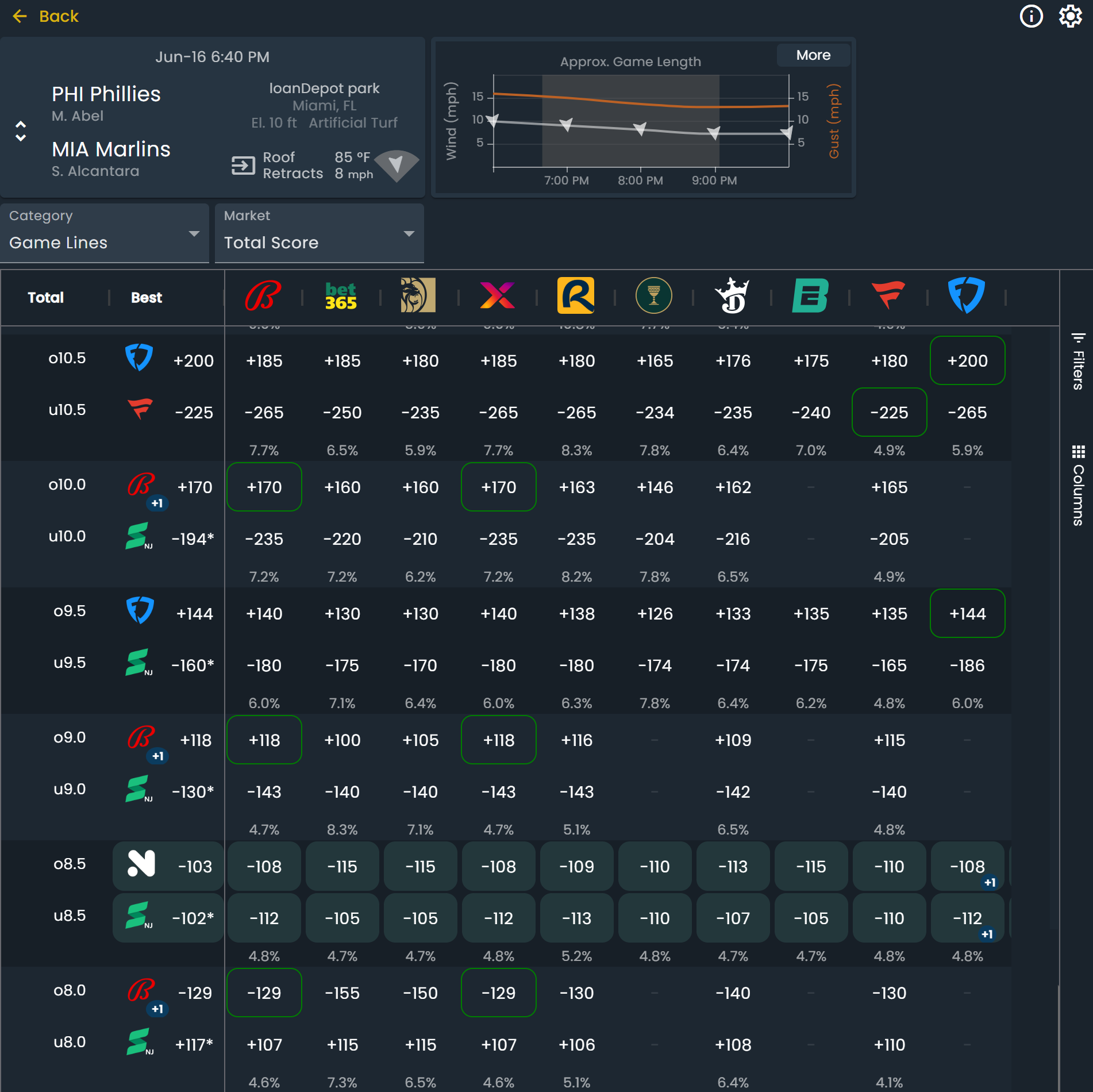1093x1092 pixels.
Task: Click -115 bet365 odds in o8.5 row
Action: point(342,867)
